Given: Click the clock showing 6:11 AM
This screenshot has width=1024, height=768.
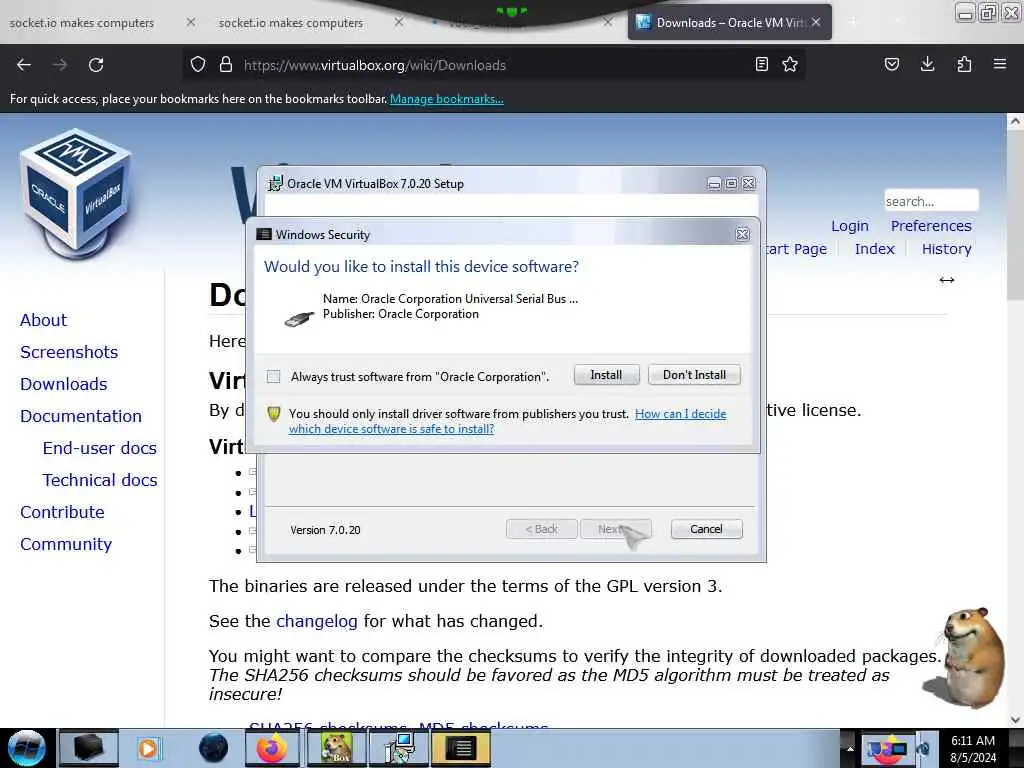Looking at the screenshot, I should [972, 748].
